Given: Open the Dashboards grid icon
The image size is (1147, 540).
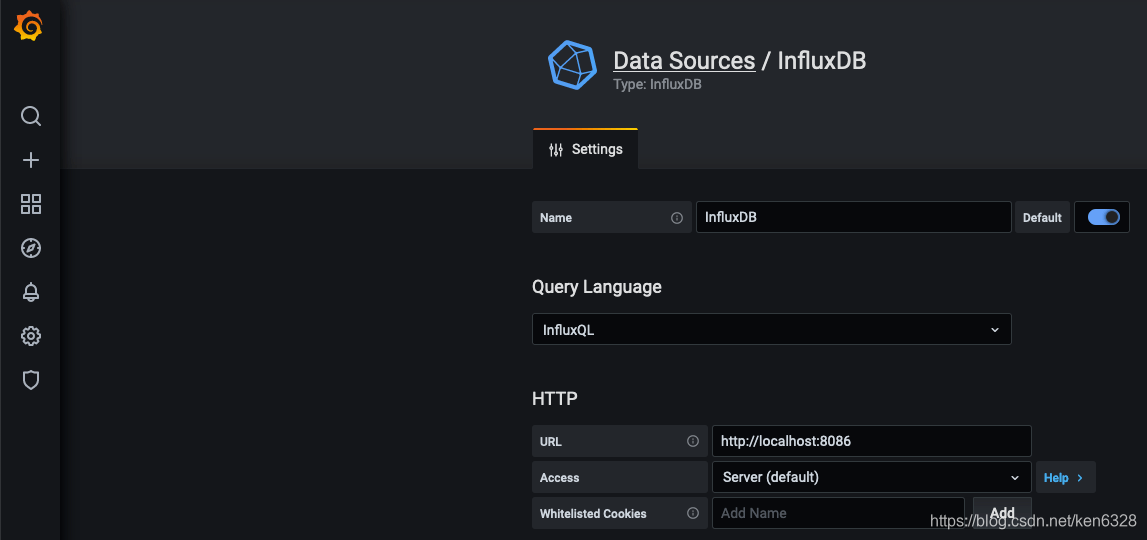Looking at the screenshot, I should click(31, 204).
